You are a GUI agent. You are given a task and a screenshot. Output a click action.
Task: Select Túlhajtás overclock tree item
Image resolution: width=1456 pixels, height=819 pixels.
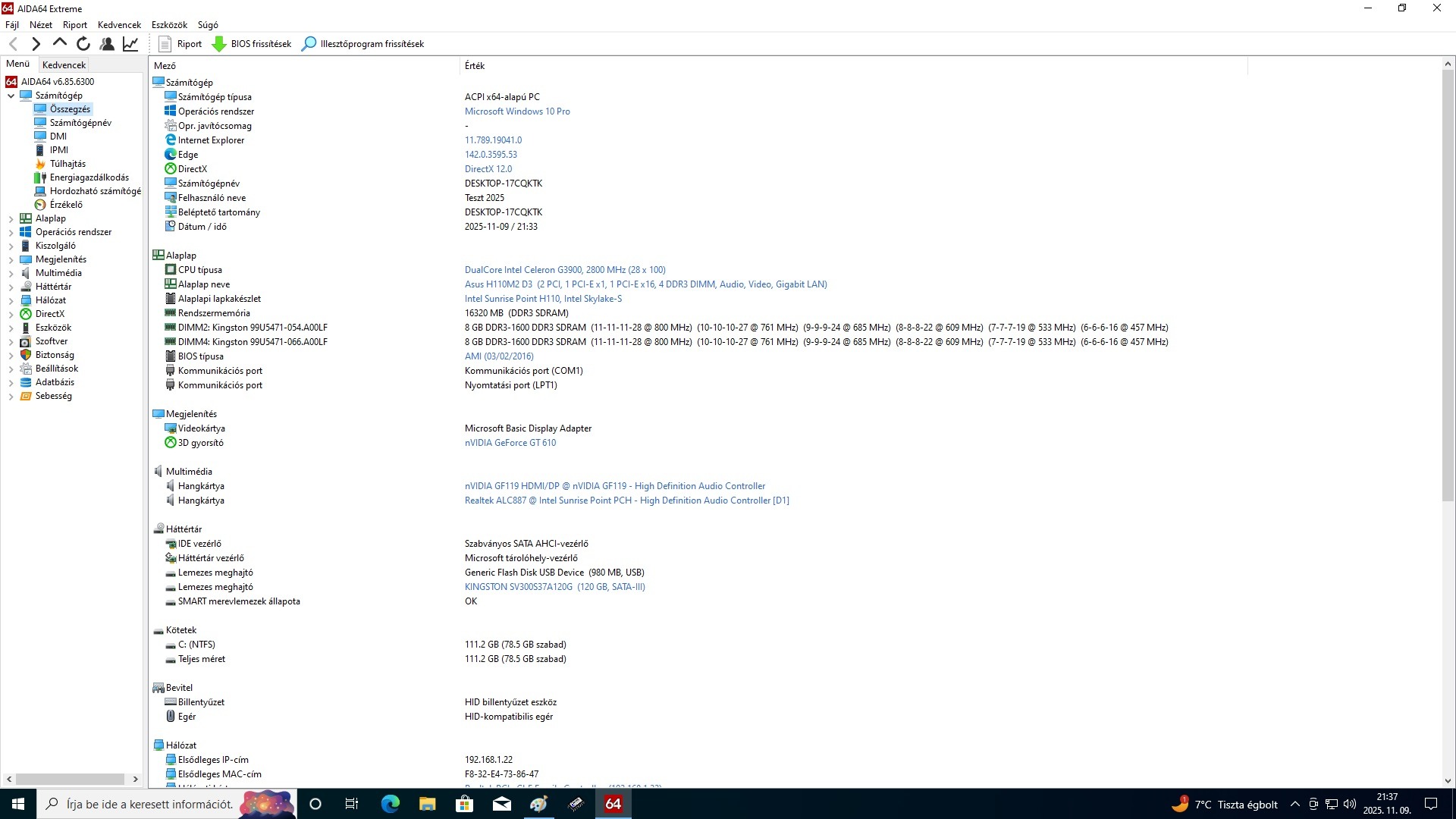point(67,164)
